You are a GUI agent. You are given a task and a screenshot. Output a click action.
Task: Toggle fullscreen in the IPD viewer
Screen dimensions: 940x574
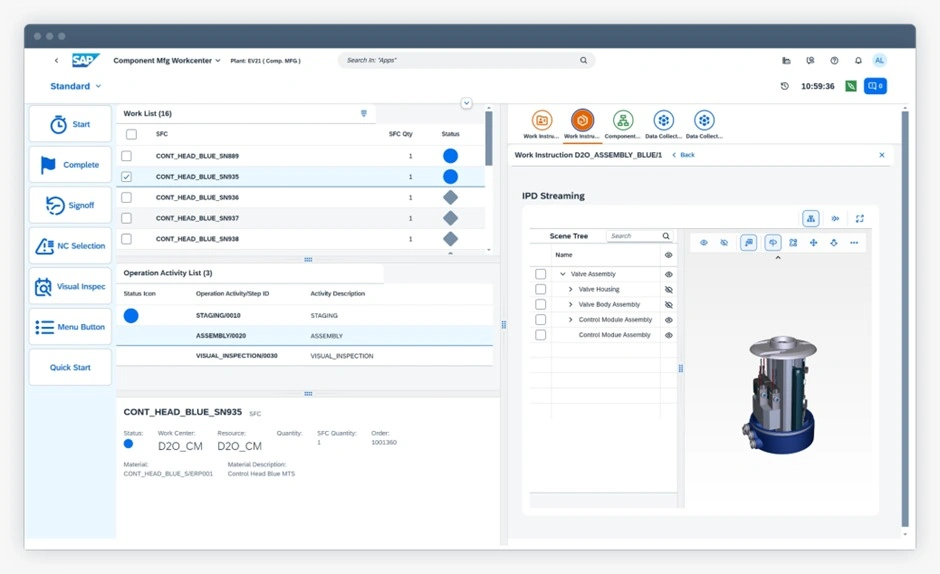pos(859,218)
